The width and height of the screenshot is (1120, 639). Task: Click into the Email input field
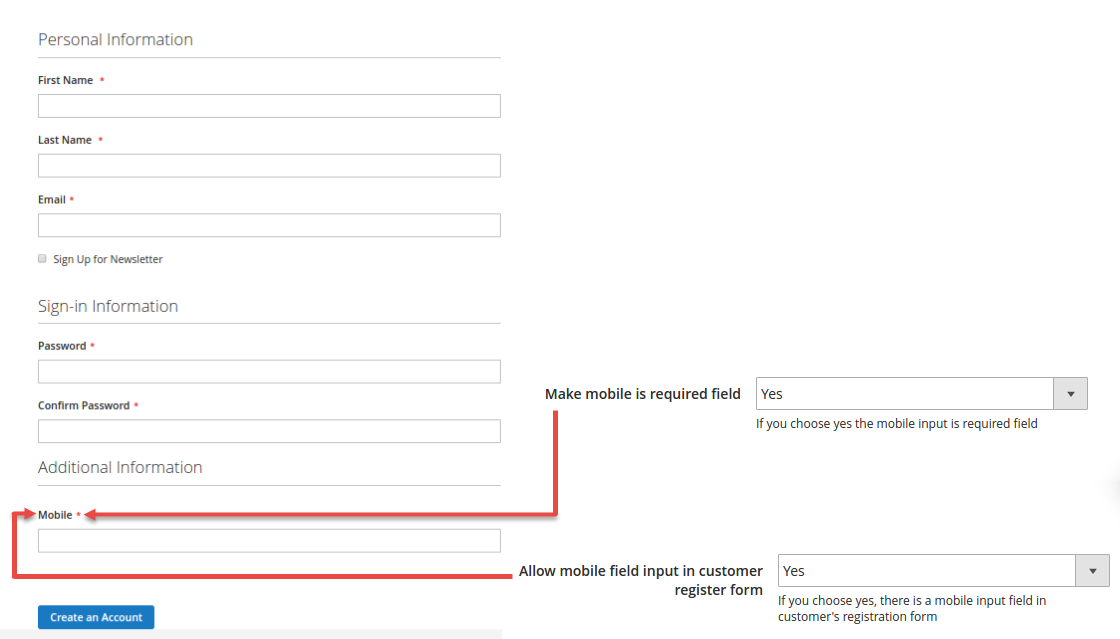269,225
